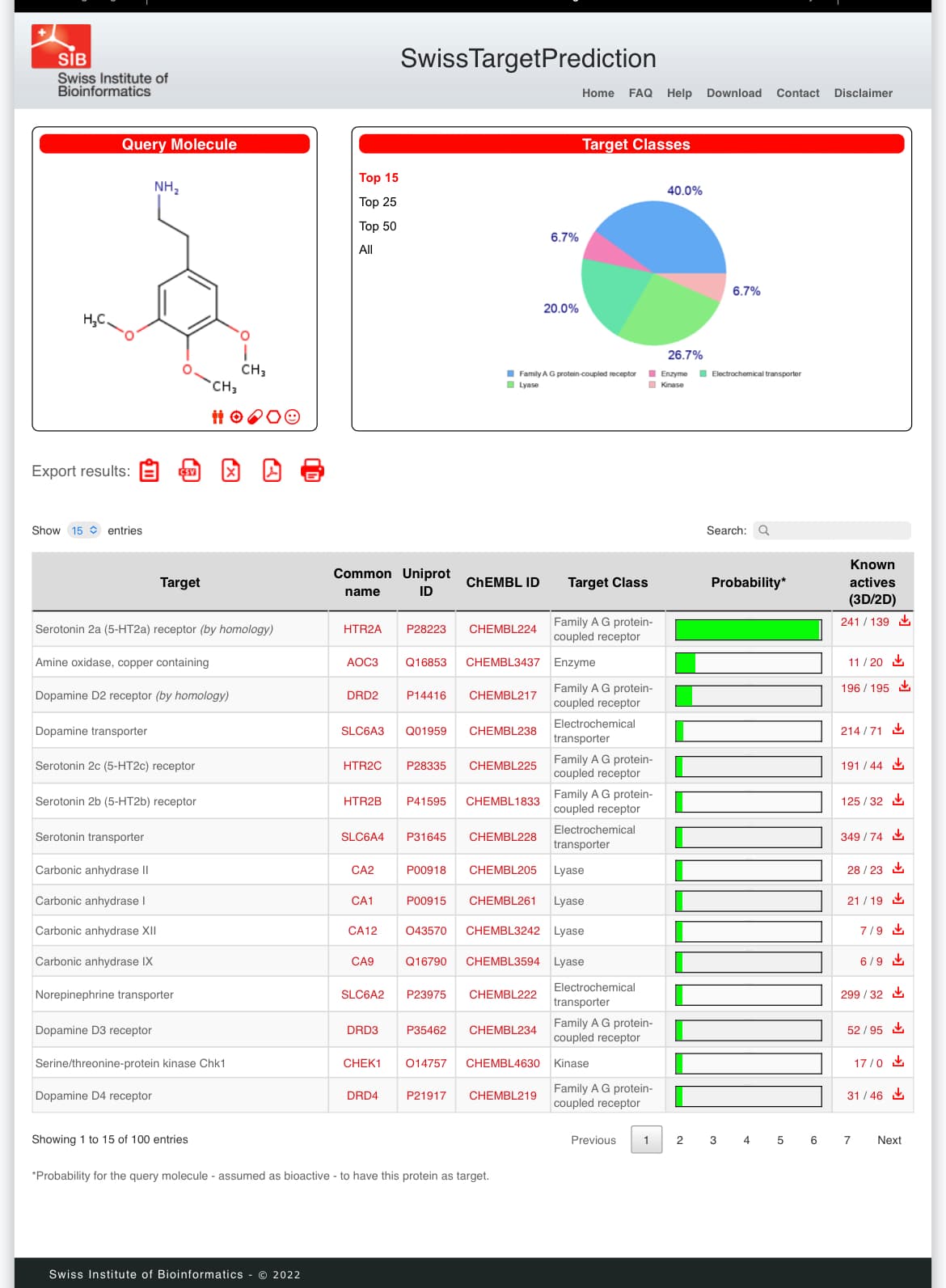Open the Contact page
The width and height of the screenshot is (946, 1288).
(x=798, y=93)
